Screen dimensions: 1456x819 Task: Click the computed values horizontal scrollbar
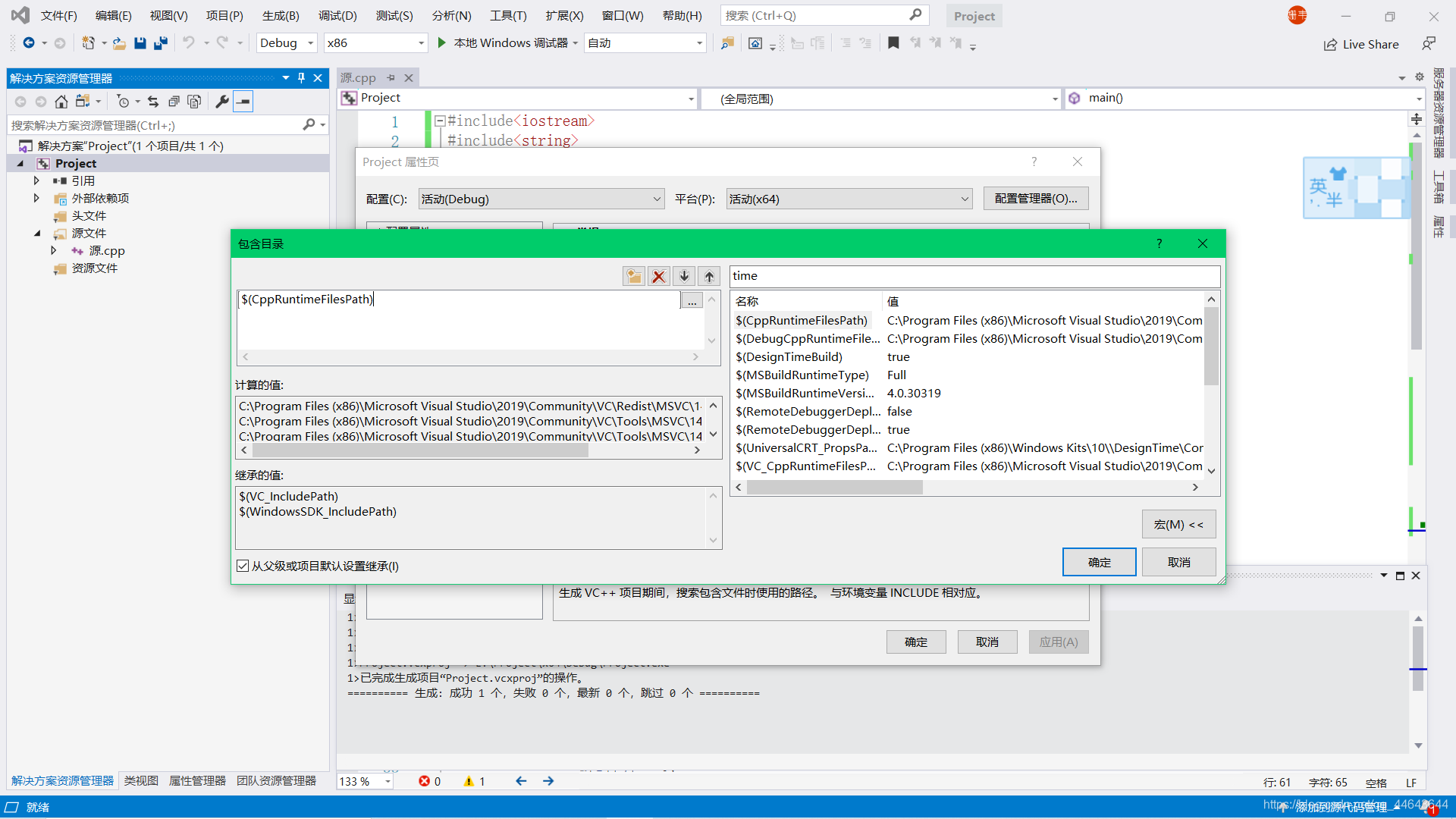pyautogui.click(x=470, y=450)
